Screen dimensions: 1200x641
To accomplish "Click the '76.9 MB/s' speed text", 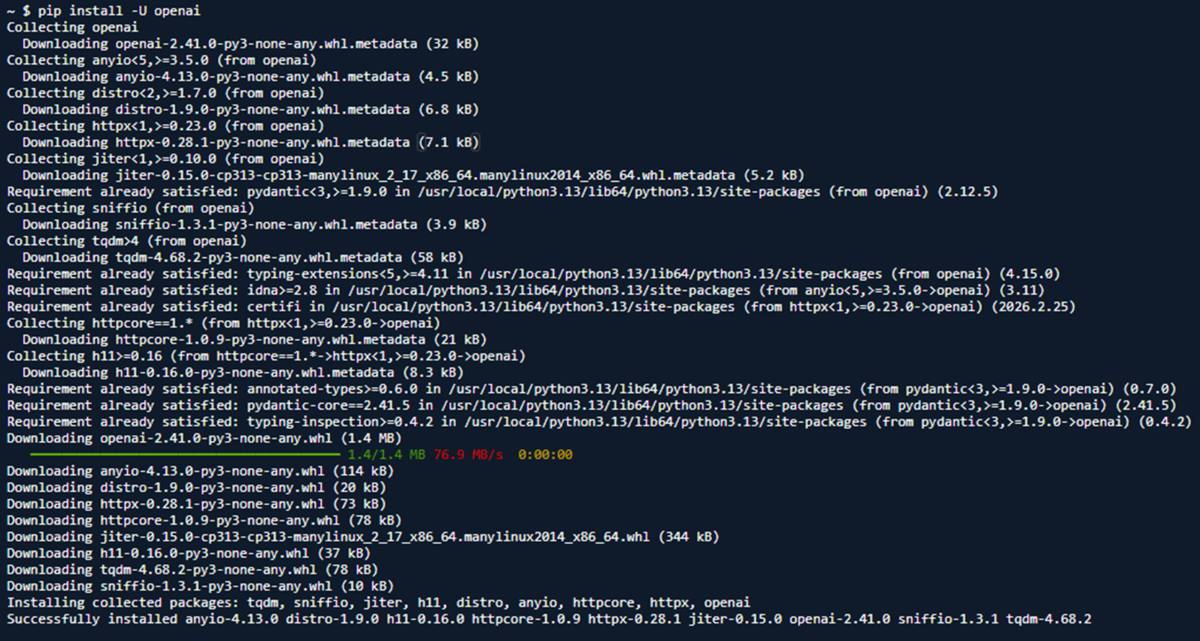I will (x=470, y=454).
